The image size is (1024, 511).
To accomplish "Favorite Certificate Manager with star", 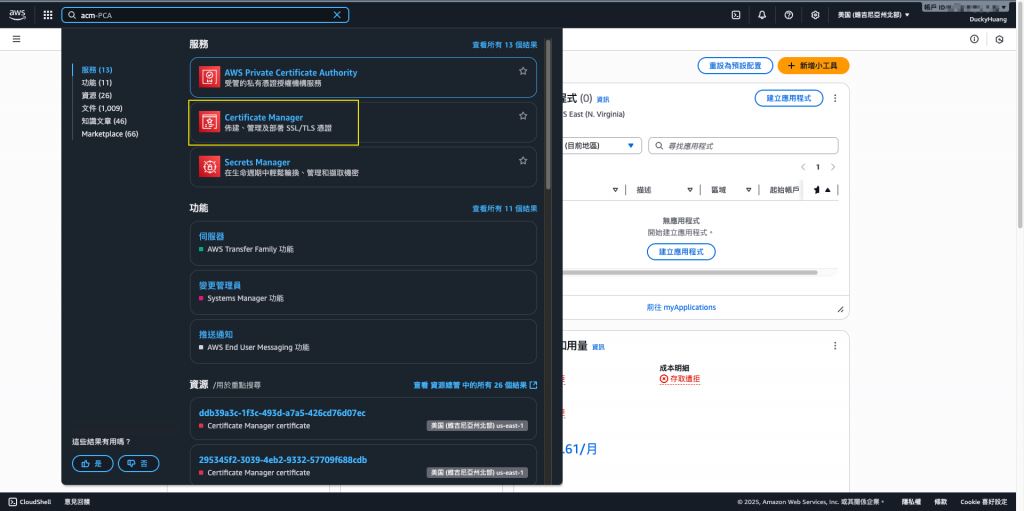I will pyautogui.click(x=522, y=116).
